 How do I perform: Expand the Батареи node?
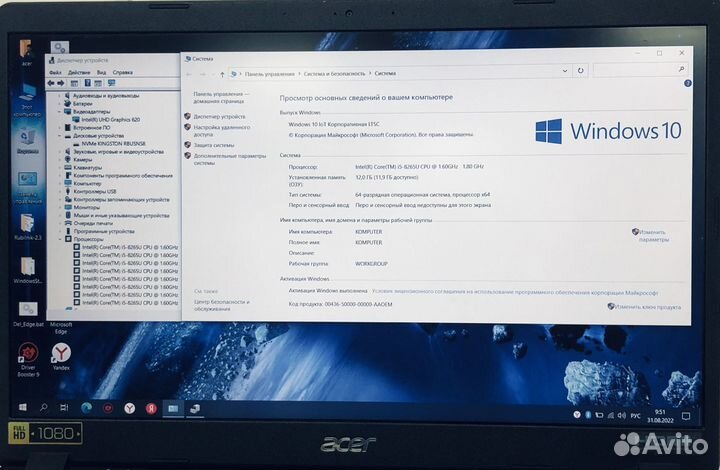(x=59, y=104)
